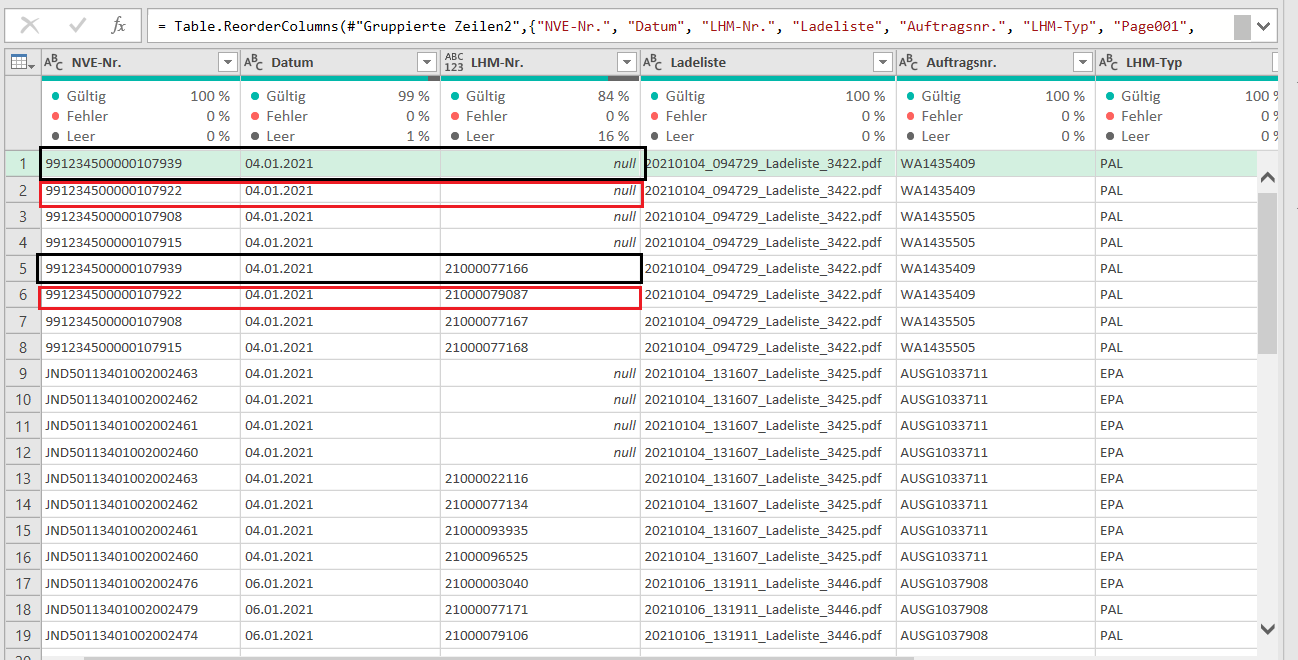Select row number 12
1298x660 pixels.
[x=22, y=452]
